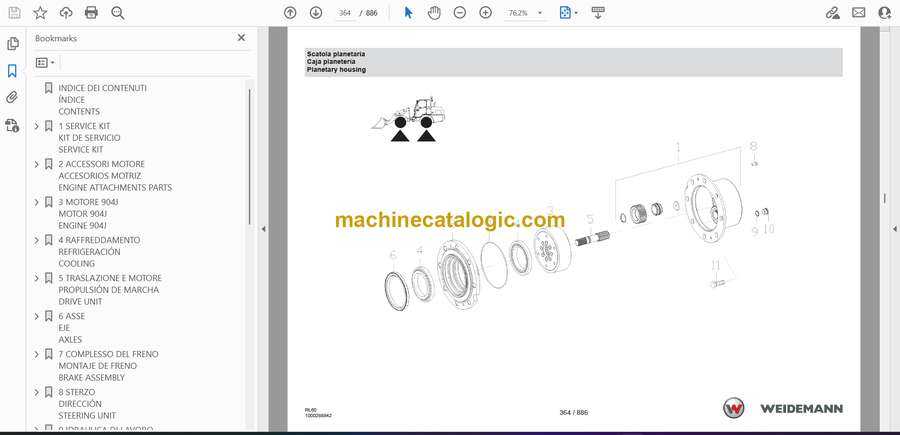Screen dimensions: 900x435
Task: Open the bookmarks options menu
Action: [x=45, y=63]
